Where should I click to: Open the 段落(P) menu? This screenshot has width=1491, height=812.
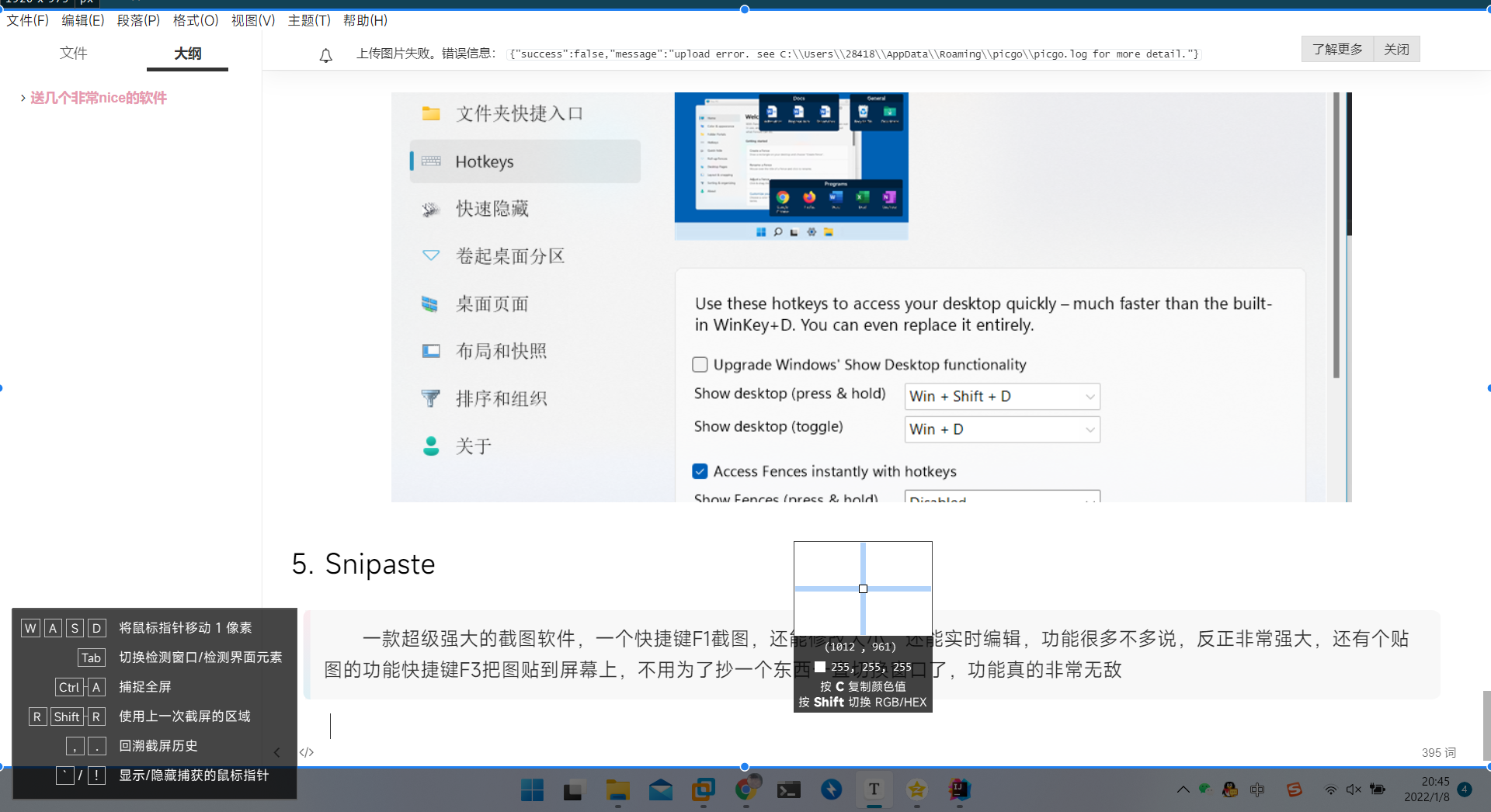click(x=139, y=21)
